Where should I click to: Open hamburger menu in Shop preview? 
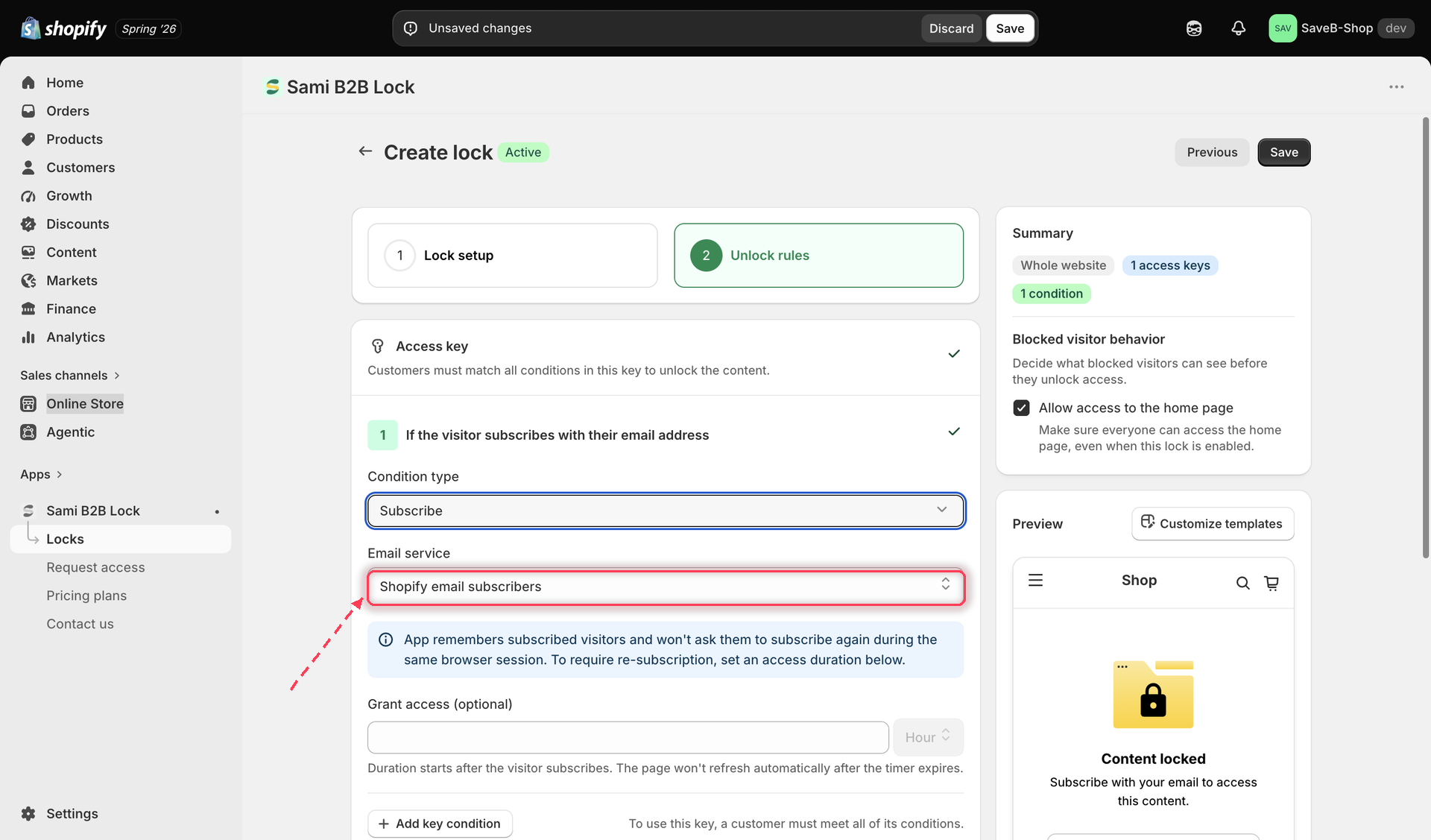click(x=1035, y=580)
